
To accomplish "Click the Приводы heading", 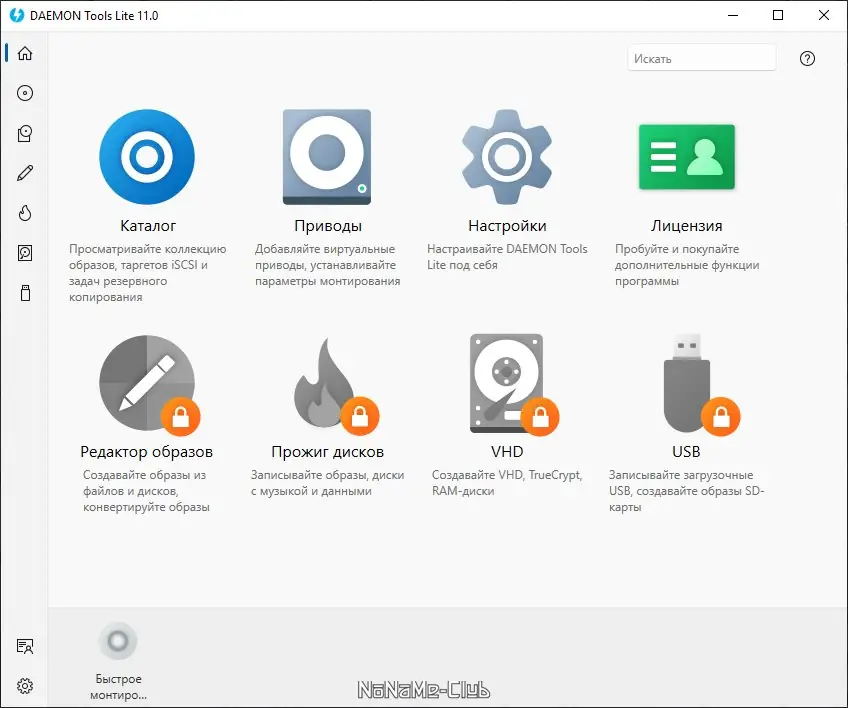I will (328, 226).
